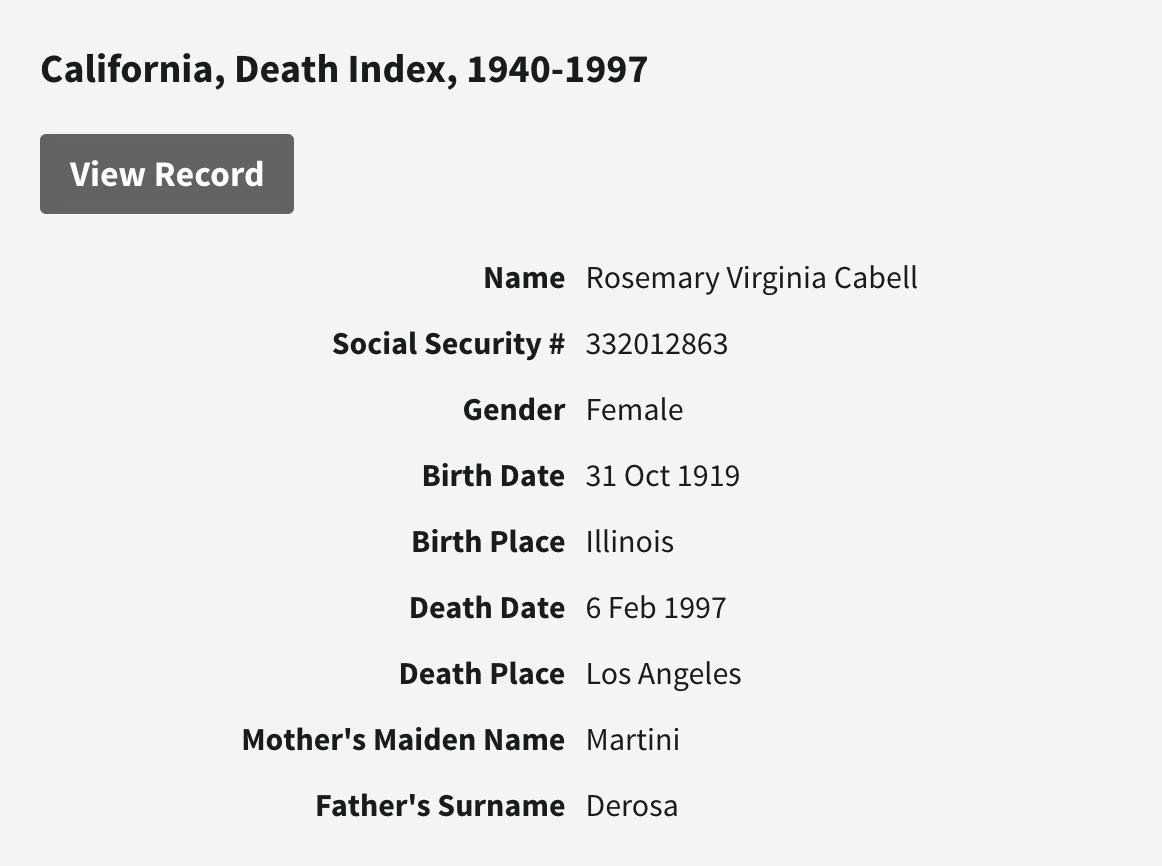Click the Gender field label
Viewport: 1162px width, 866px height.
pyautogui.click(x=514, y=410)
